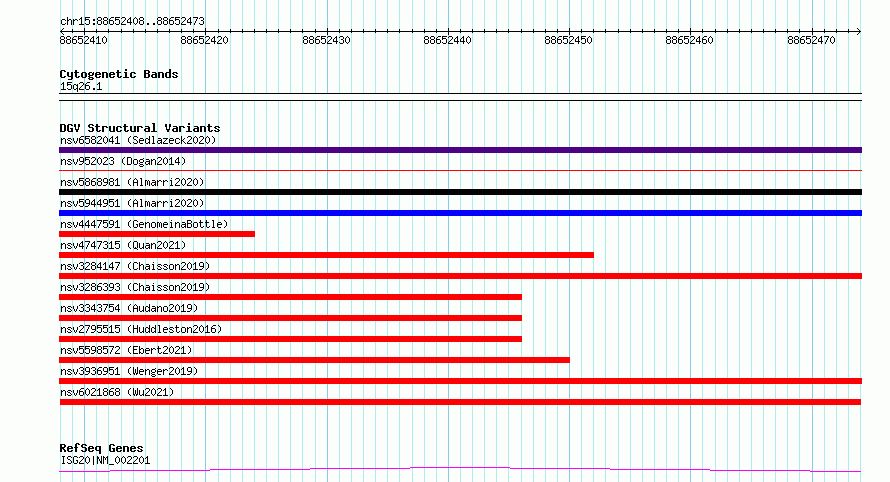Screen dimensions: 890x482
Task: Open nsv5944951 (Almarri2020) variant label
Action: pos(132,203)
